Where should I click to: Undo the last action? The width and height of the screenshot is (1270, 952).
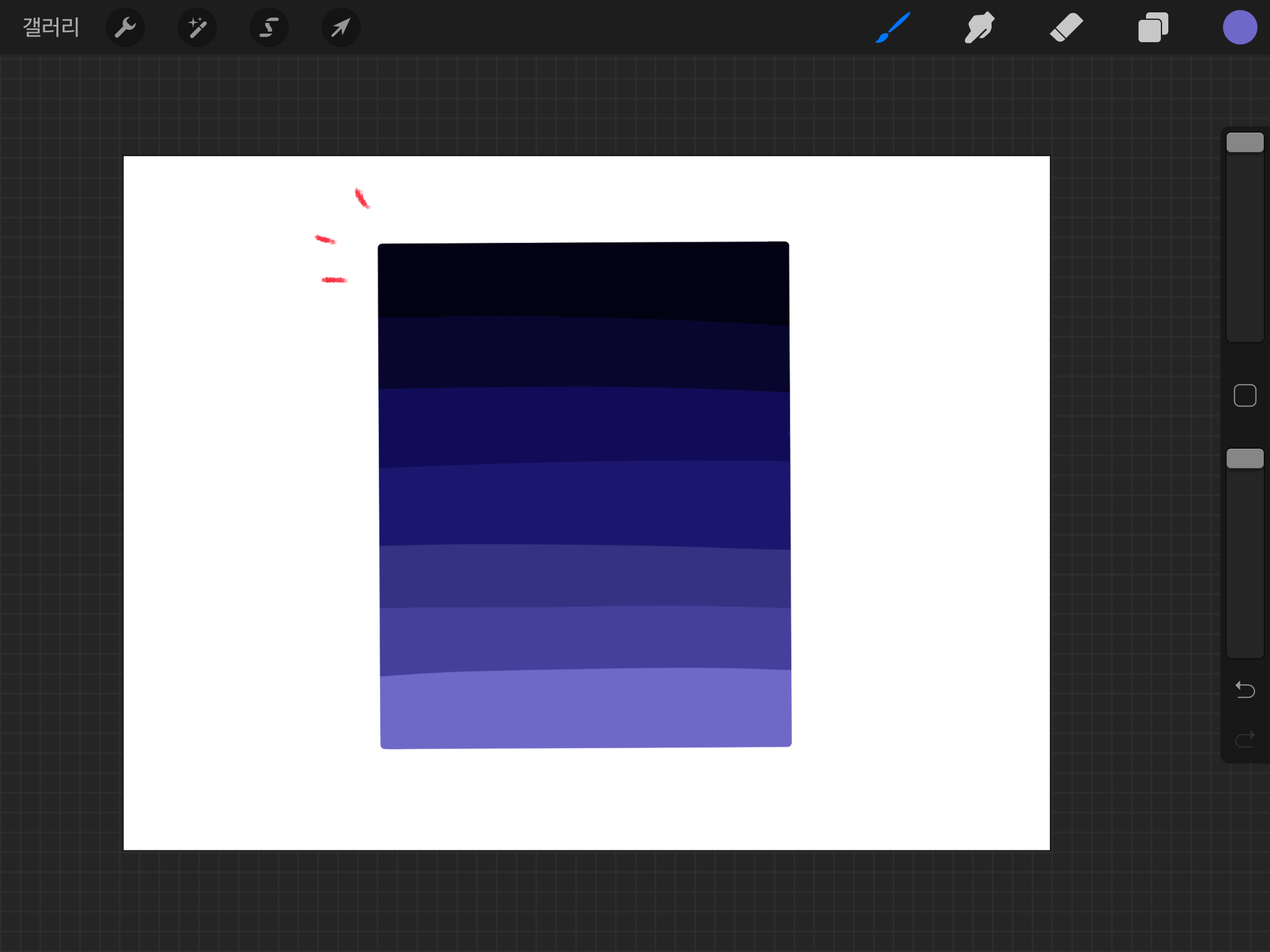[1245, 689]
